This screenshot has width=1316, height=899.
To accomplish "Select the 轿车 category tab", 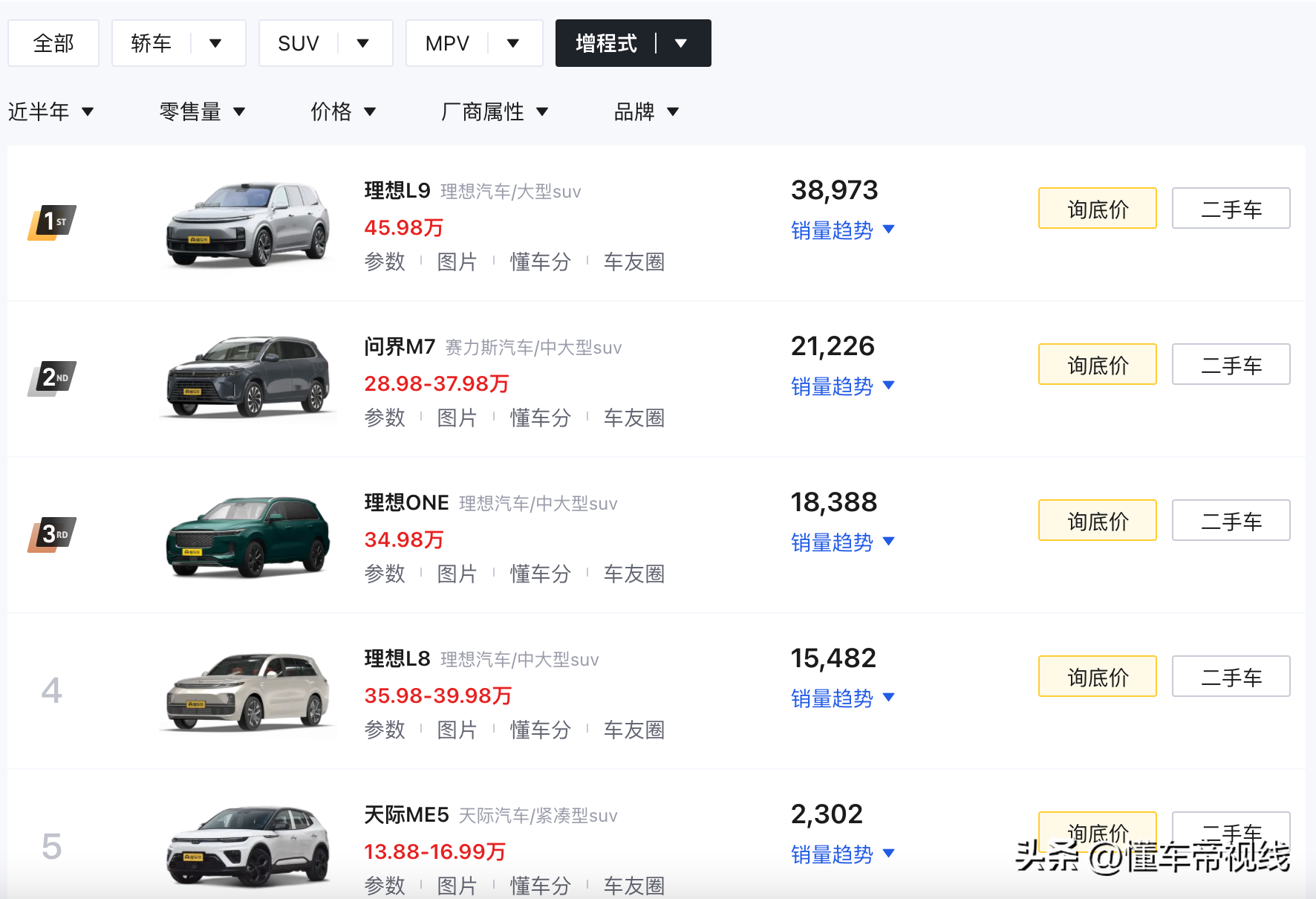I will click(152, 43).
